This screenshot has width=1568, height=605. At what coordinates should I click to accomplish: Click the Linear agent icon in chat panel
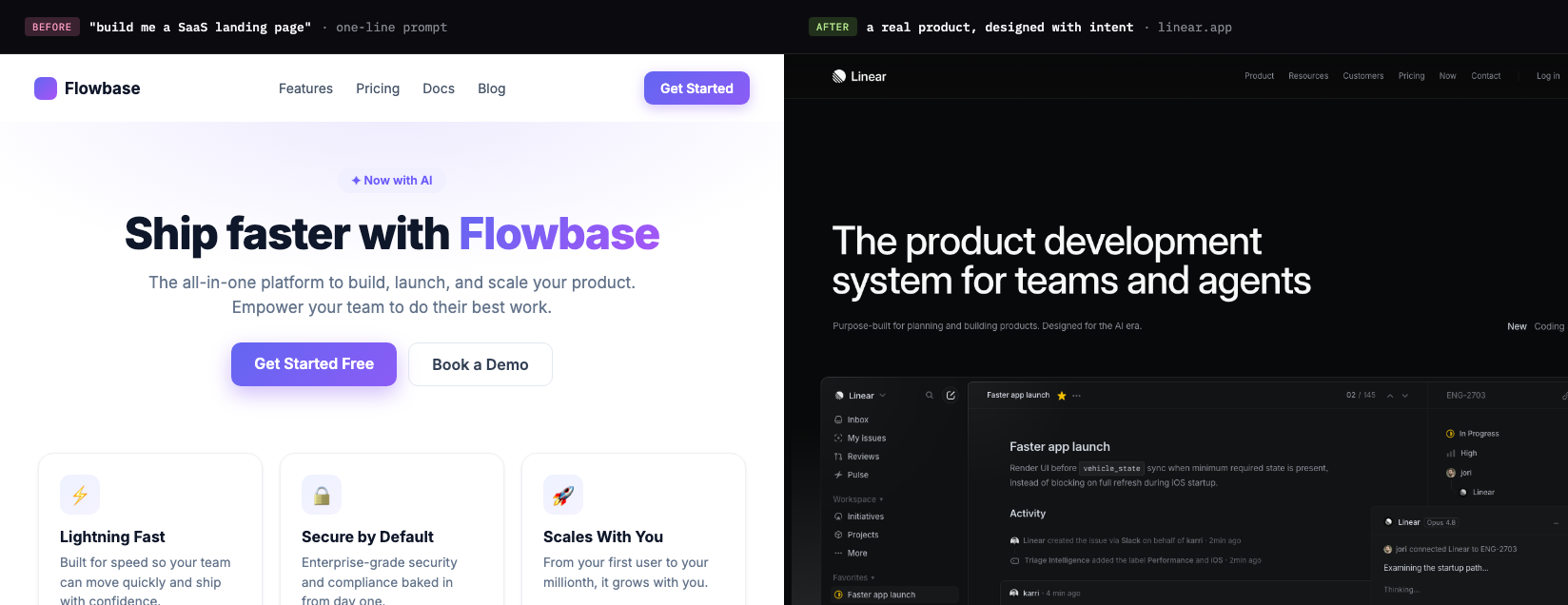(x=1389, y=522)
